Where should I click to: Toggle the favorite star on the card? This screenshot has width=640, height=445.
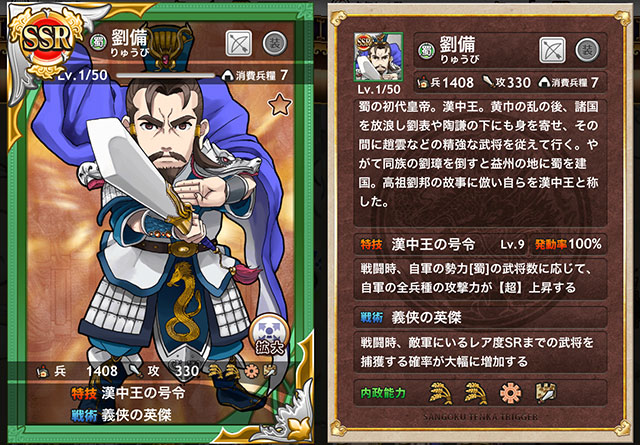[x=280, y=104]
